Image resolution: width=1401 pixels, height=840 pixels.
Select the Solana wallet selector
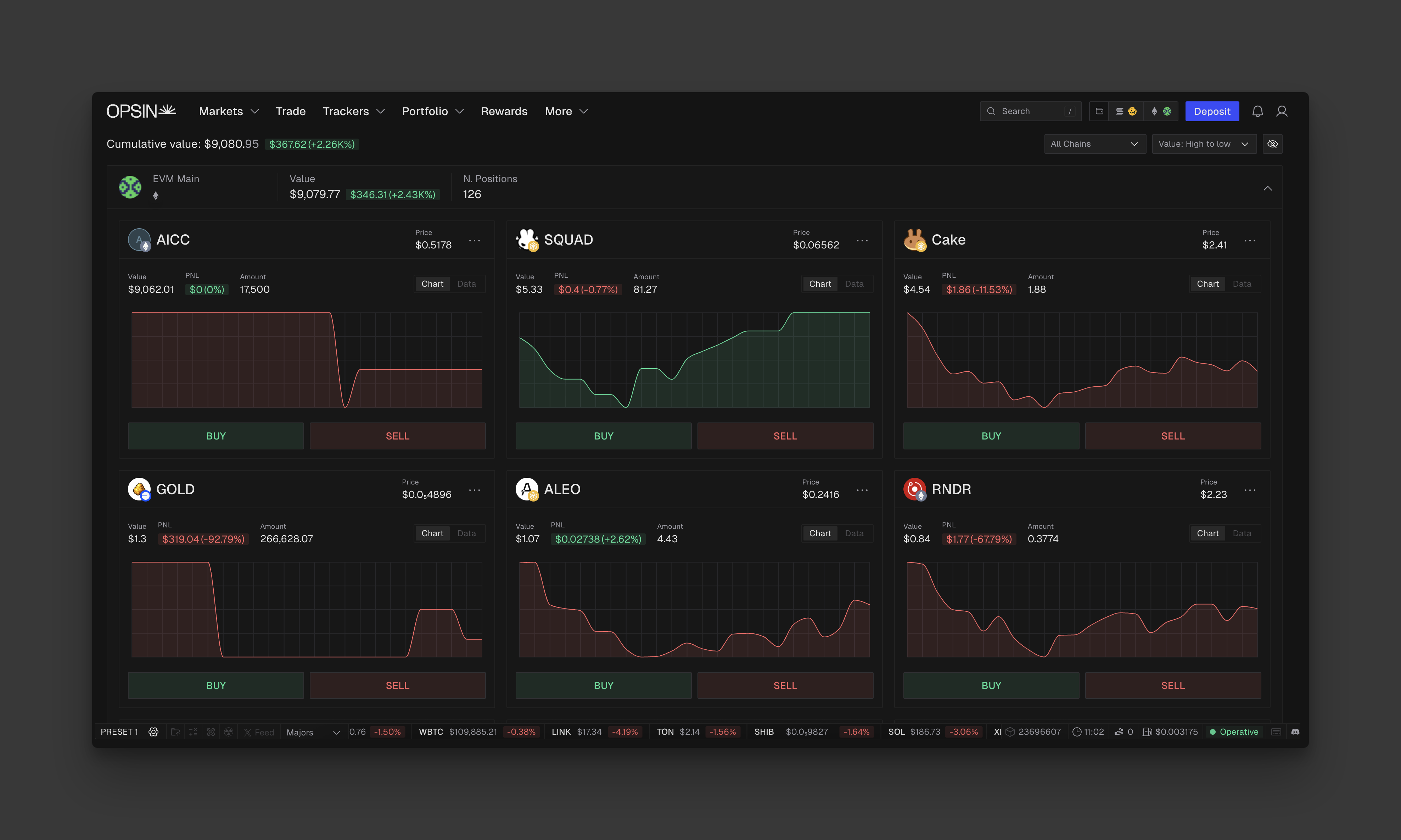(1125, 112)
